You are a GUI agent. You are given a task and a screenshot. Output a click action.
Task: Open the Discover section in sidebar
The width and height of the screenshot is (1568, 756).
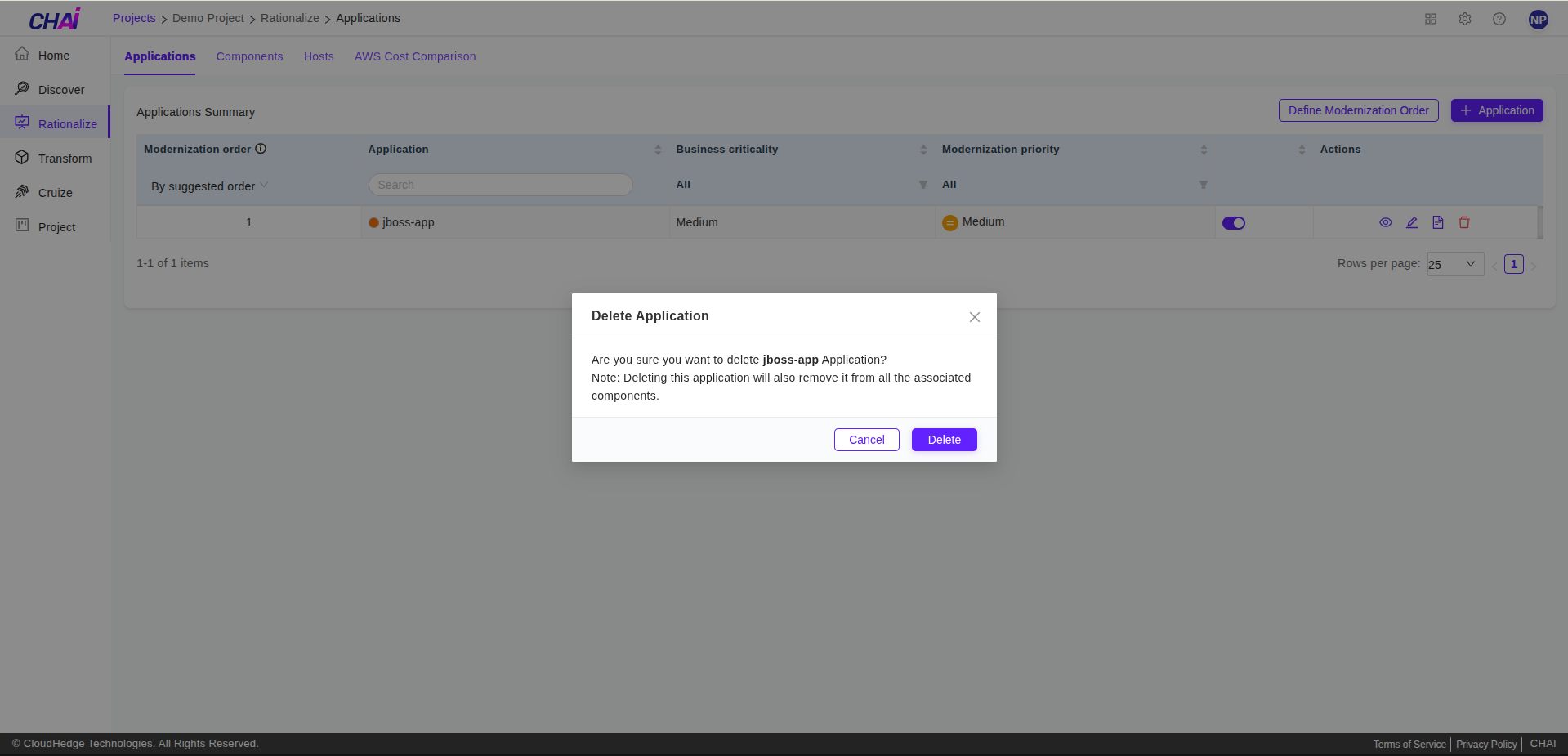pos(62,89)
